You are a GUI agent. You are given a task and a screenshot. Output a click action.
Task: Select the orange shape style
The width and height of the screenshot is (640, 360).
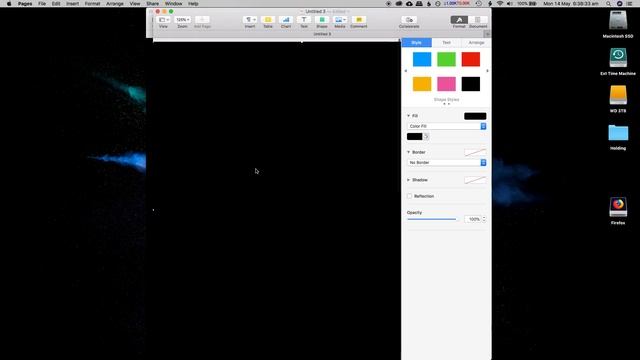422,84
